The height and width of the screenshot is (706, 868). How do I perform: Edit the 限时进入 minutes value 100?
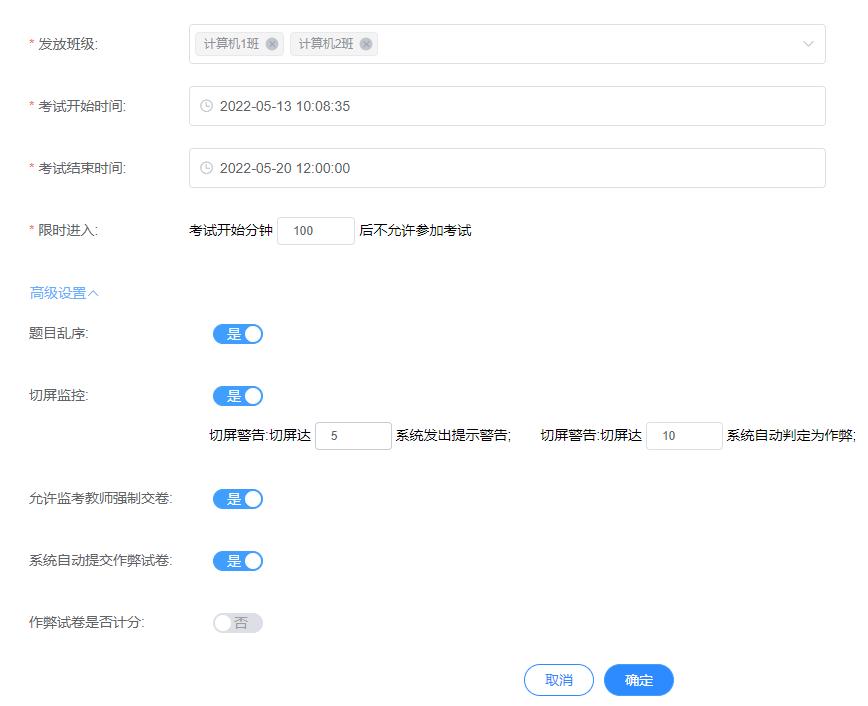coord(316,230)
